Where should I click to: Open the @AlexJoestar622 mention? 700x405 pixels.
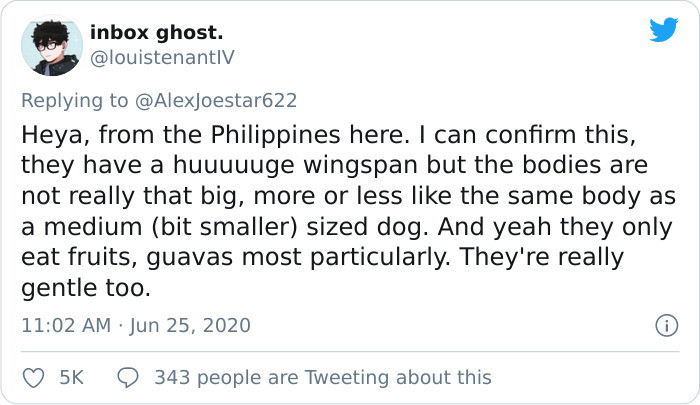coord(216,100)
